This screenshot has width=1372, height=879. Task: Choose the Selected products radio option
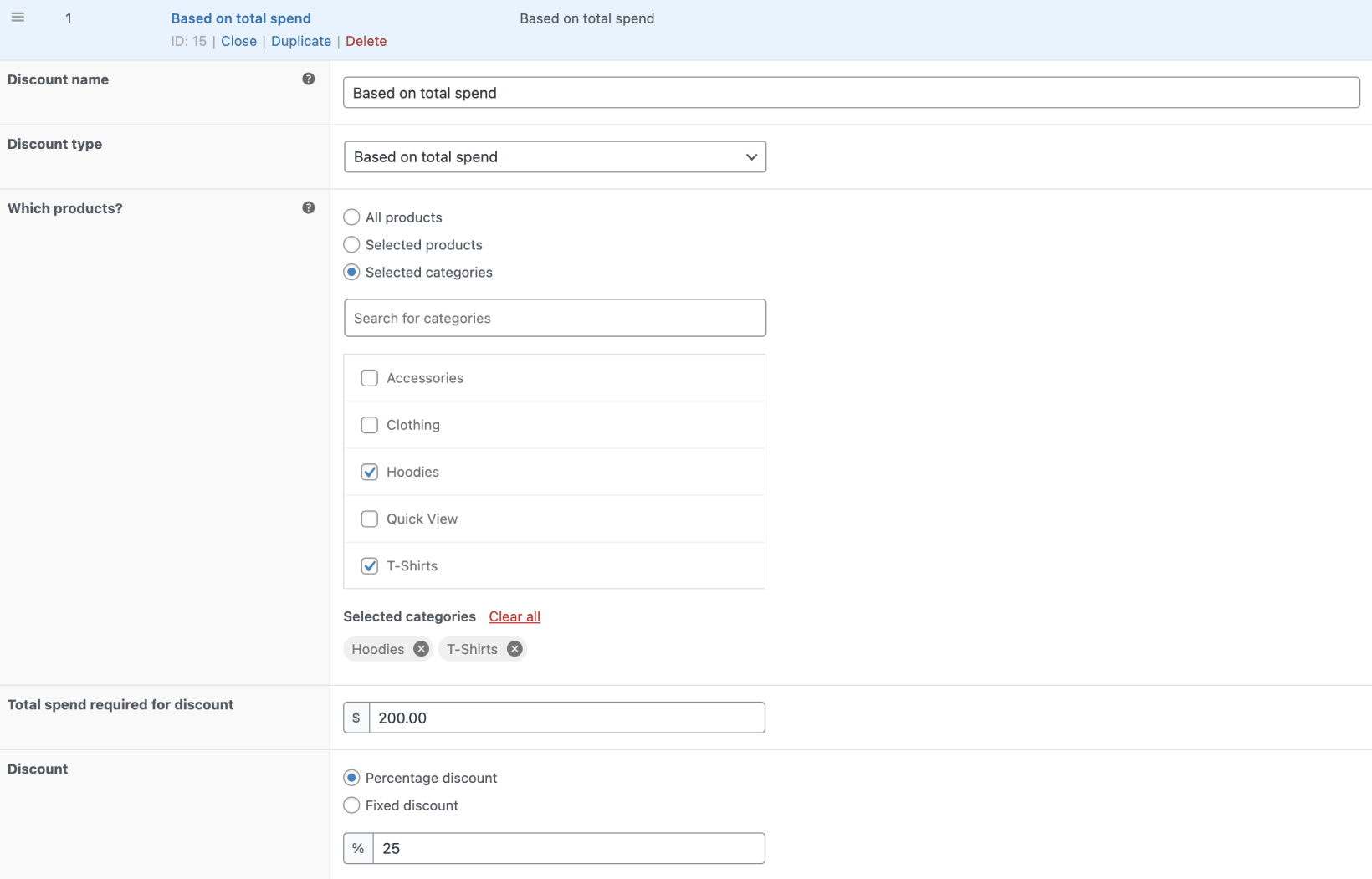point(351,245)
